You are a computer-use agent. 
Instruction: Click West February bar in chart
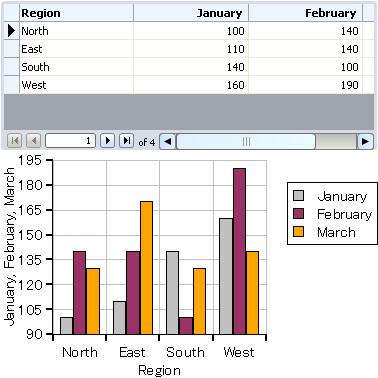[239, 251]
